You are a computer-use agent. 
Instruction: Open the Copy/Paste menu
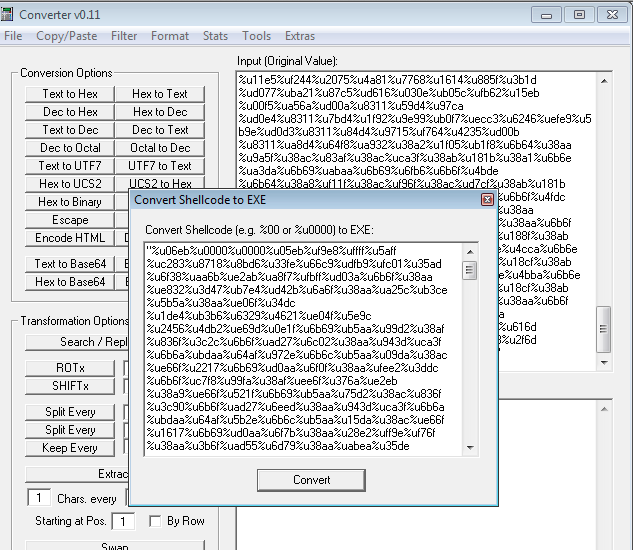(x=66, y=36)
